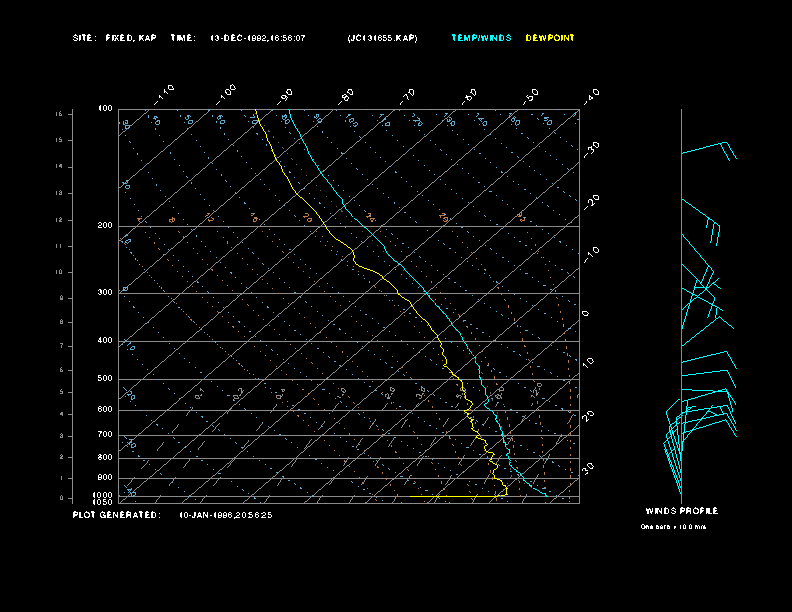
Task: Click the 300 pressure level label
Action: 105,293
